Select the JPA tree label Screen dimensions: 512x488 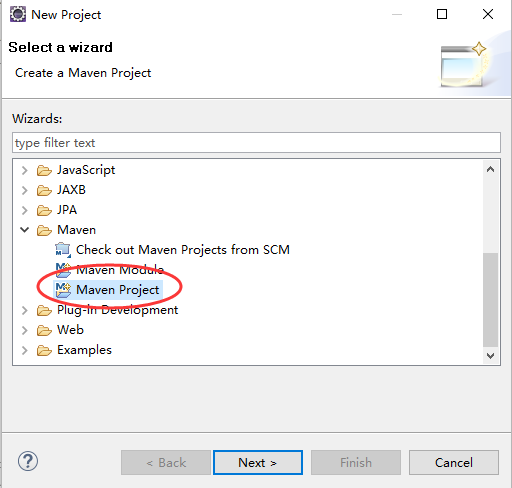67,210
